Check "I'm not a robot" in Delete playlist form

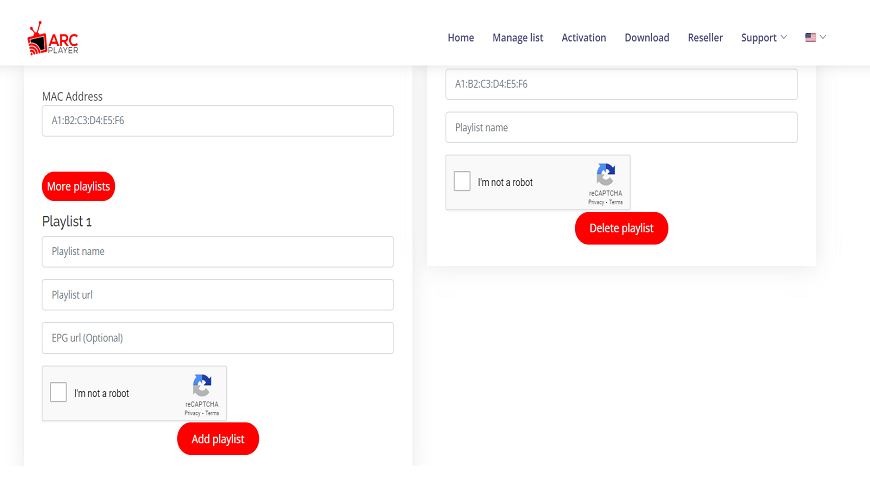coord(462,182)
